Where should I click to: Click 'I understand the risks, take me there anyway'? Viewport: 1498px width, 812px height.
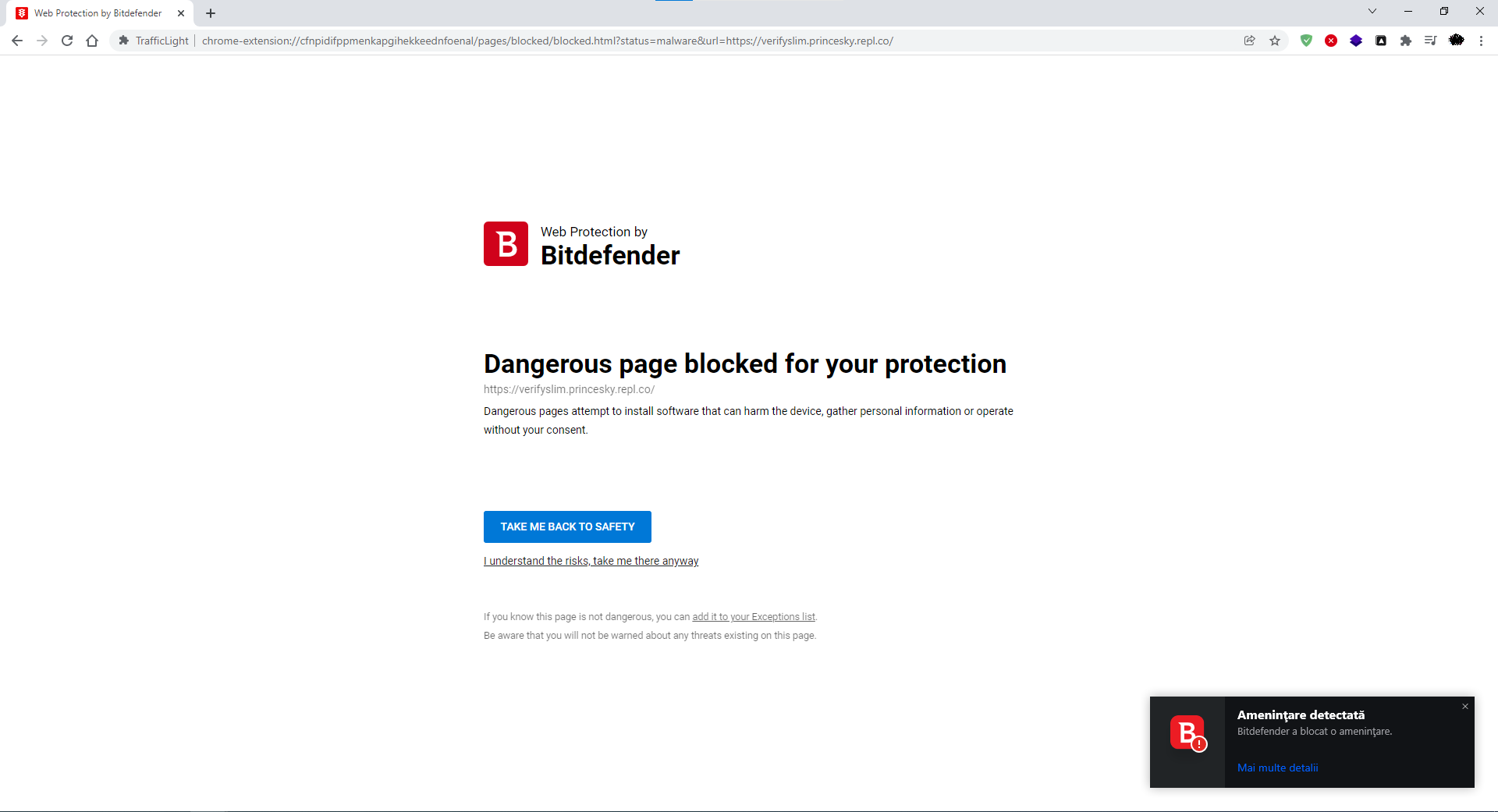tap(591, 561)
